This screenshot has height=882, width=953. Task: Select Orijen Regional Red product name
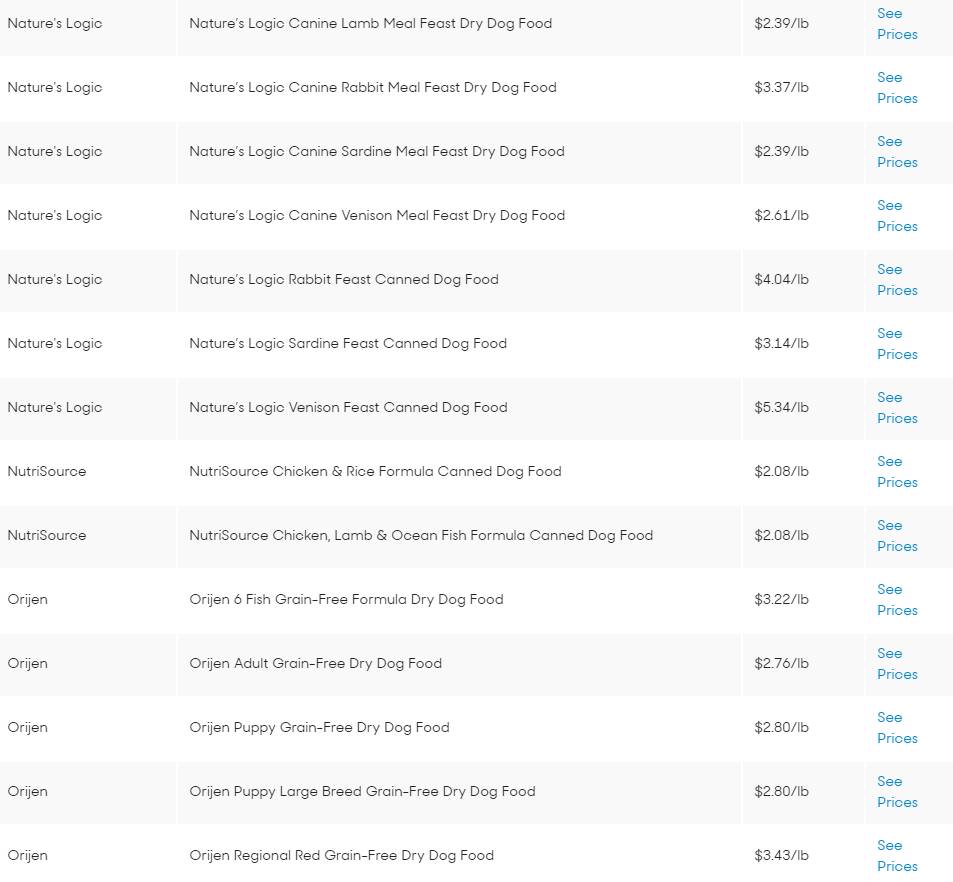342,855
